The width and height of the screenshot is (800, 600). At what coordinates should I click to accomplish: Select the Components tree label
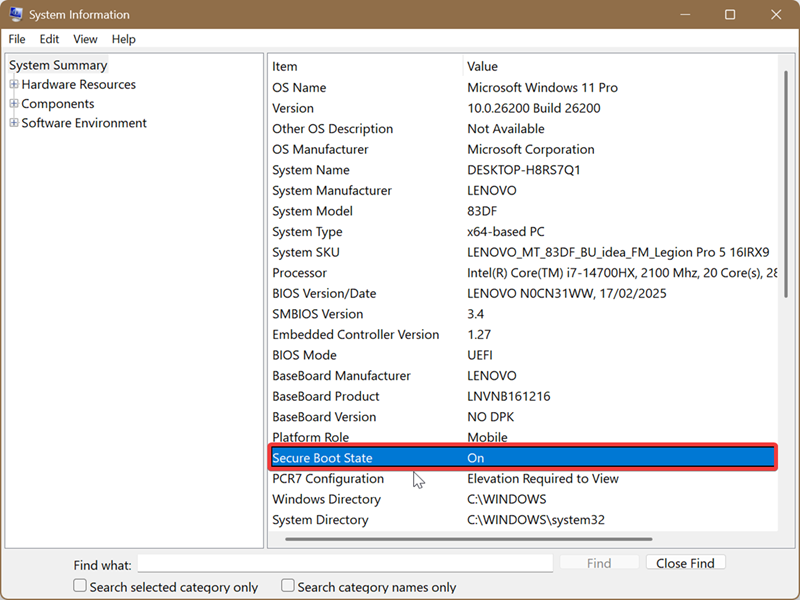tap(58, 104)
